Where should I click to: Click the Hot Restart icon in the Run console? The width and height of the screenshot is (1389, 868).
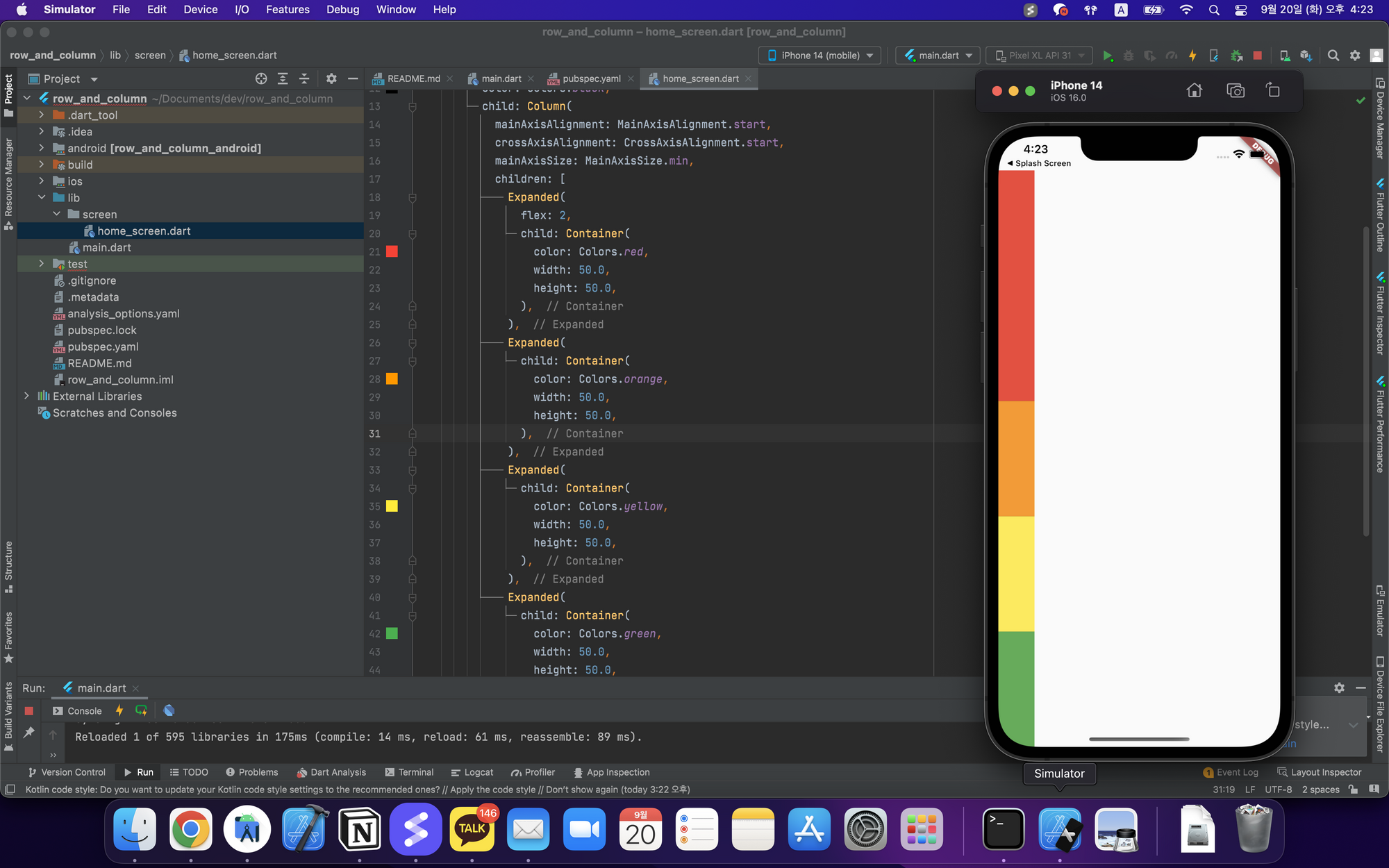[141, 710]
